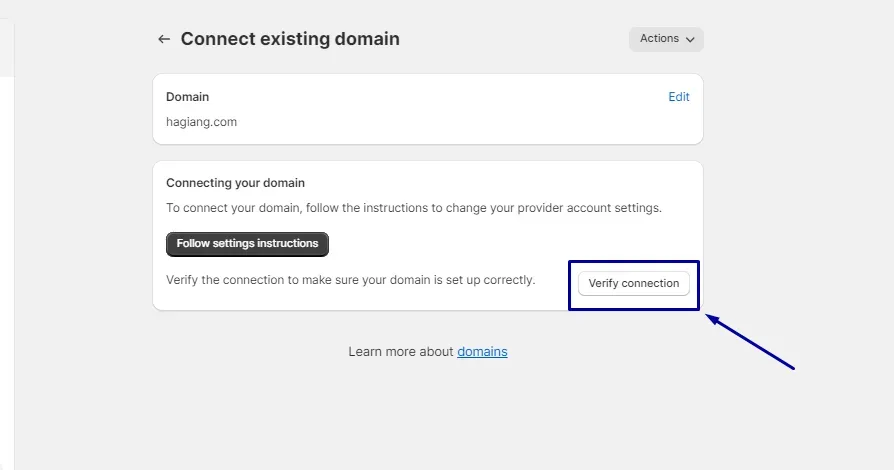This screenshot has width=894, height=470.
Task: Click the provider account settings instruction text
Action: (x=413, y=208)
